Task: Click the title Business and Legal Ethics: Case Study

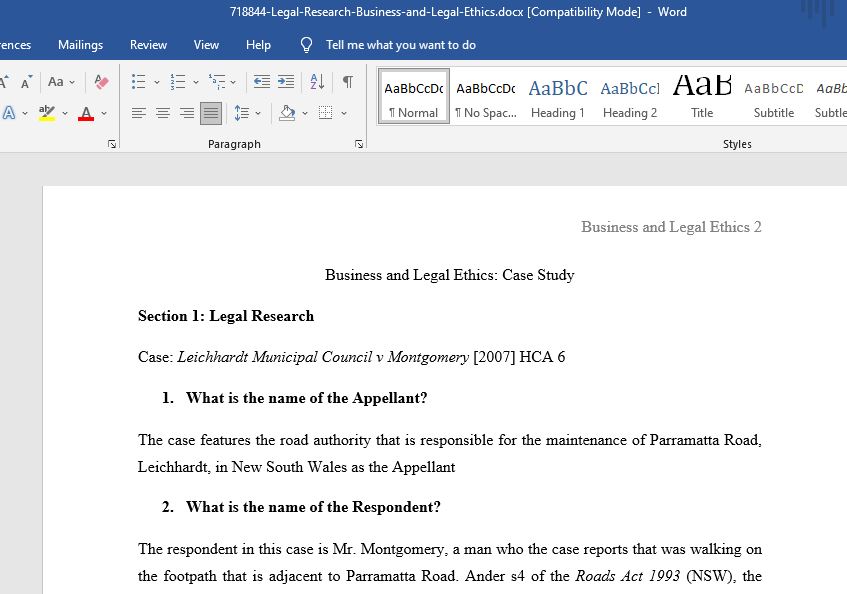Action: (x=449, y=275)
